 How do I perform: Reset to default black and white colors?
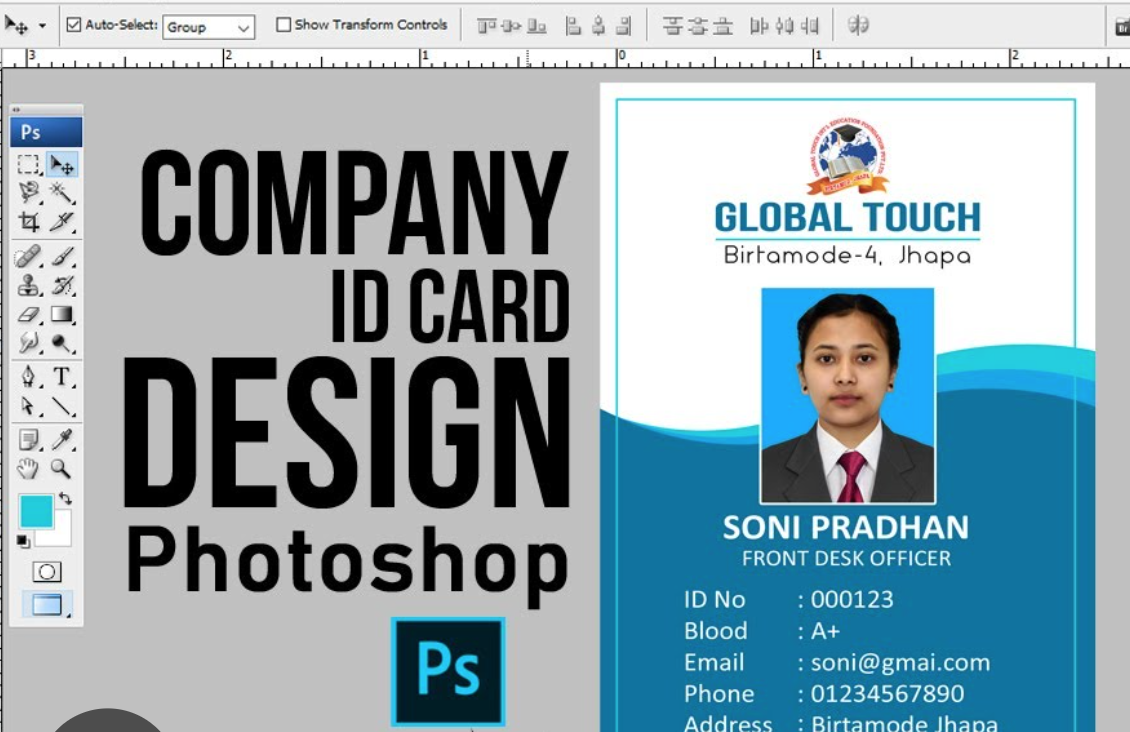tap(24, 541)
